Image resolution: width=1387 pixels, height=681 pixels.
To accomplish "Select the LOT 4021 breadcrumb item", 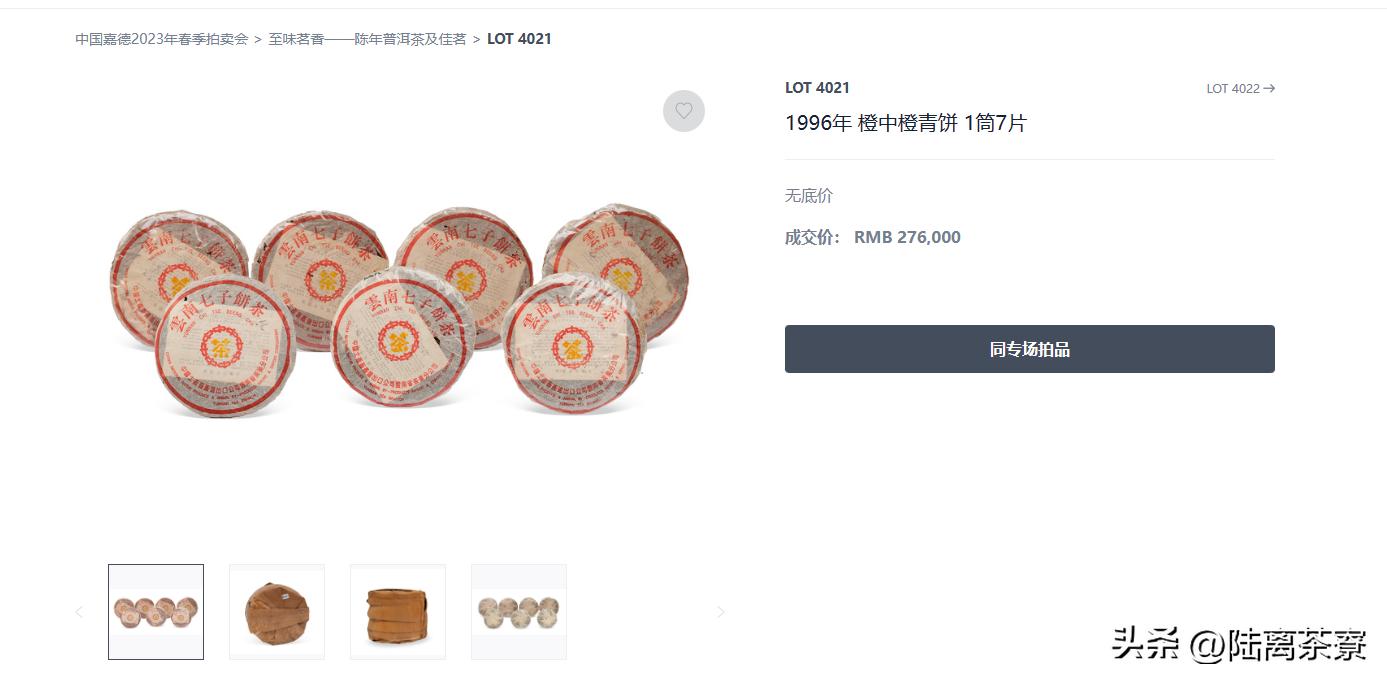I will coord(519,39).
